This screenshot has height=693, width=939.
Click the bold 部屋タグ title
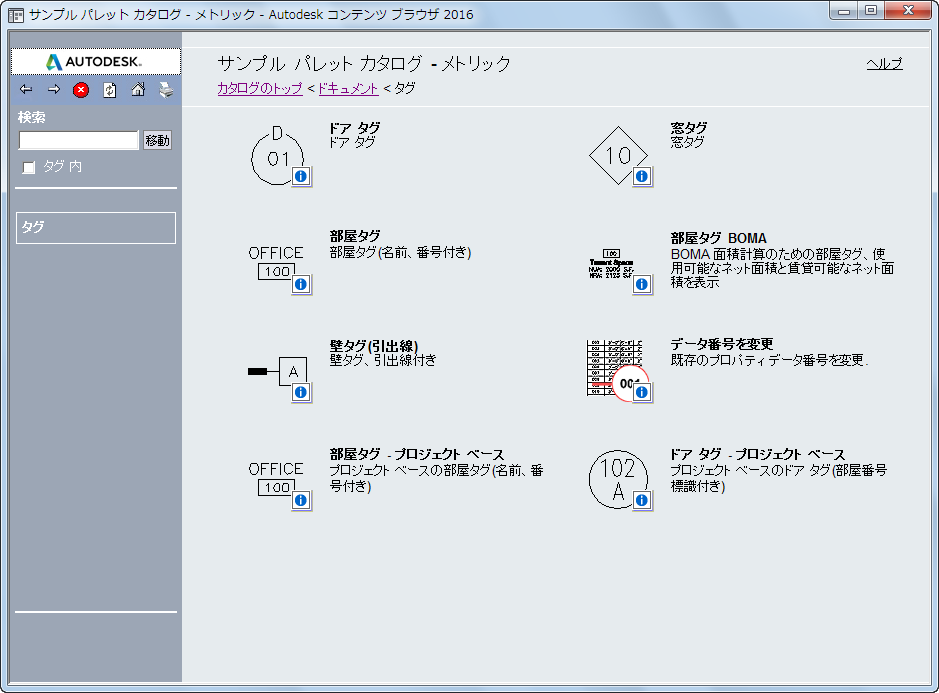tap(355, 236)
